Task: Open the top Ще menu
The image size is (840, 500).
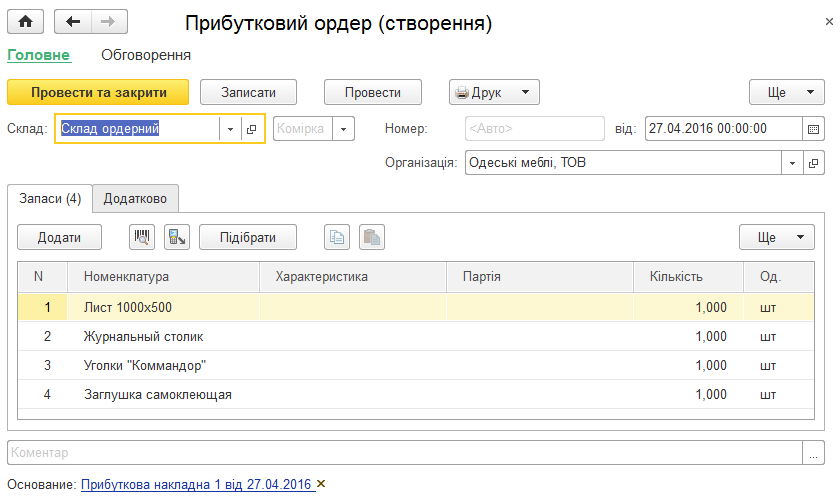Action: [787, 92]
